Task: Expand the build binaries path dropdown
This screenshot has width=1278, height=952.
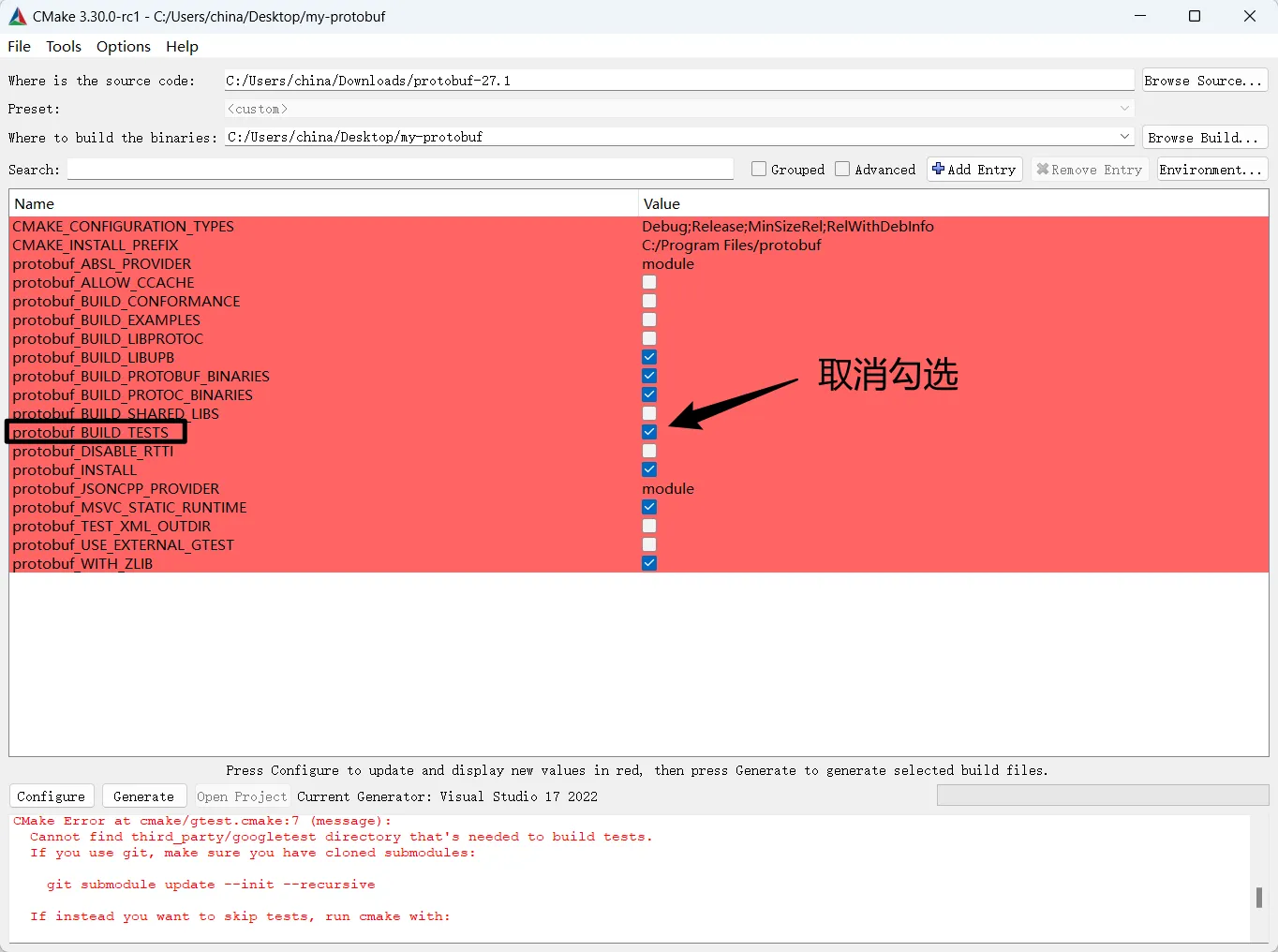Action: [x=1124, y=137]
